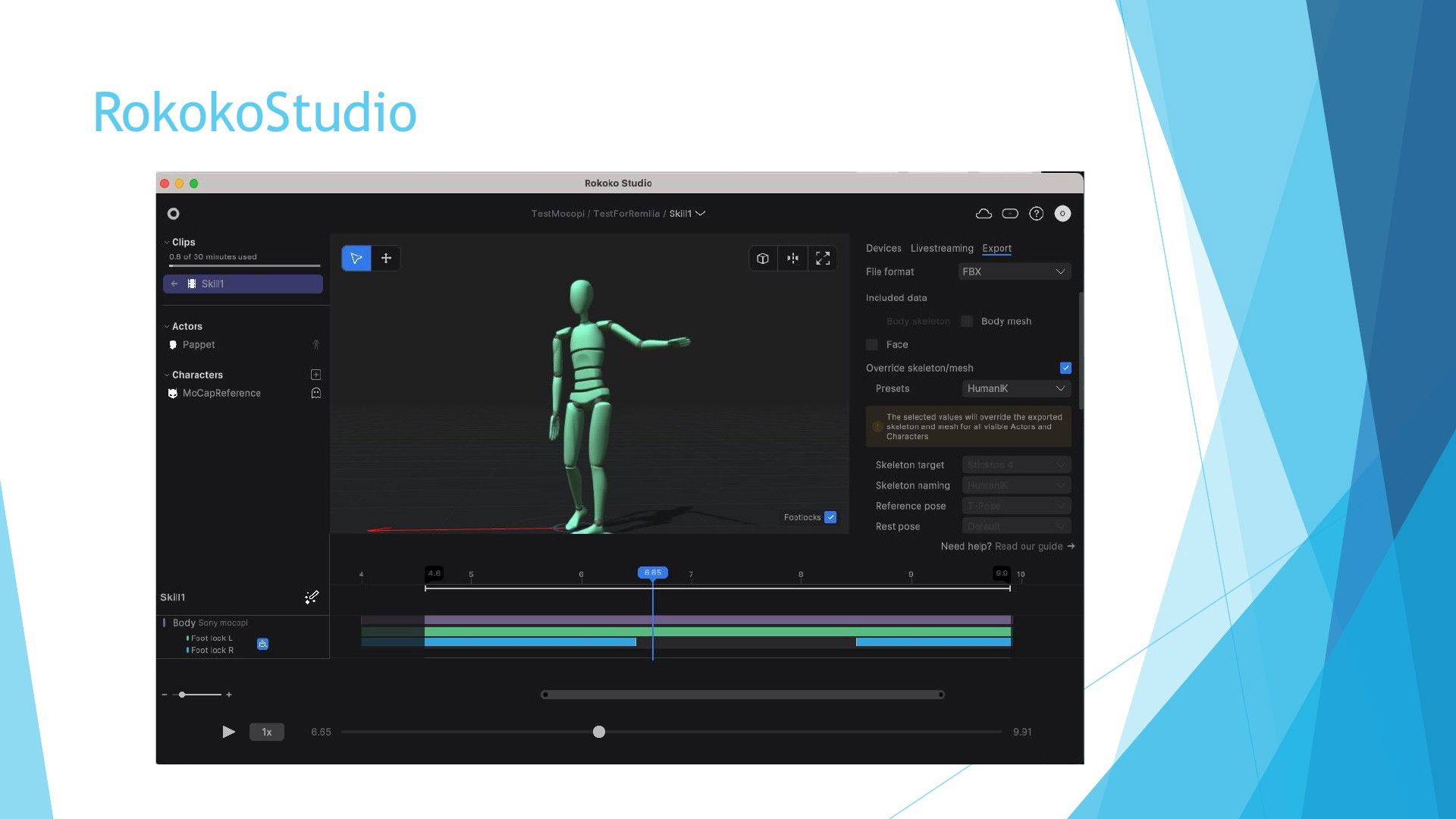
Task: Open the File format FBX dropdown
Action: coord(1015,271)
